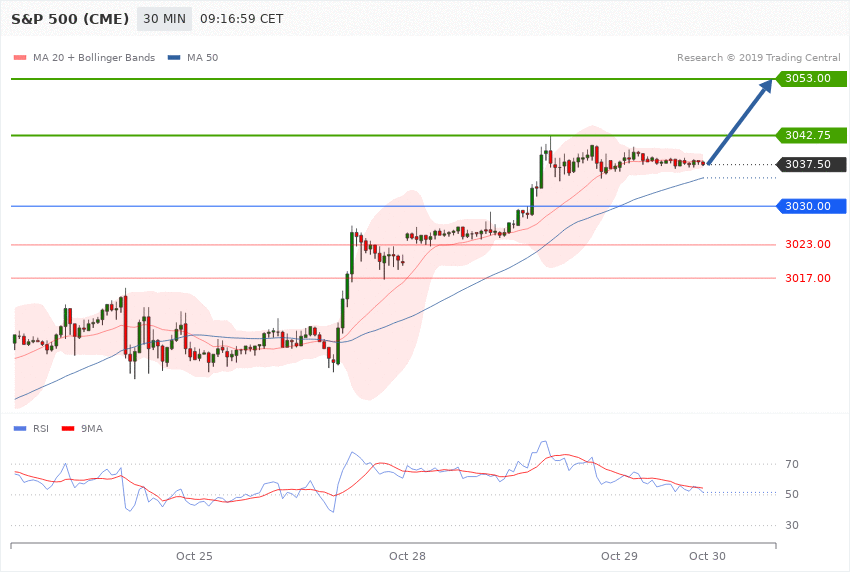Click the 3037.50 current price tag
Viewport: 850px width, 576px height.
(x=812, y=164)
